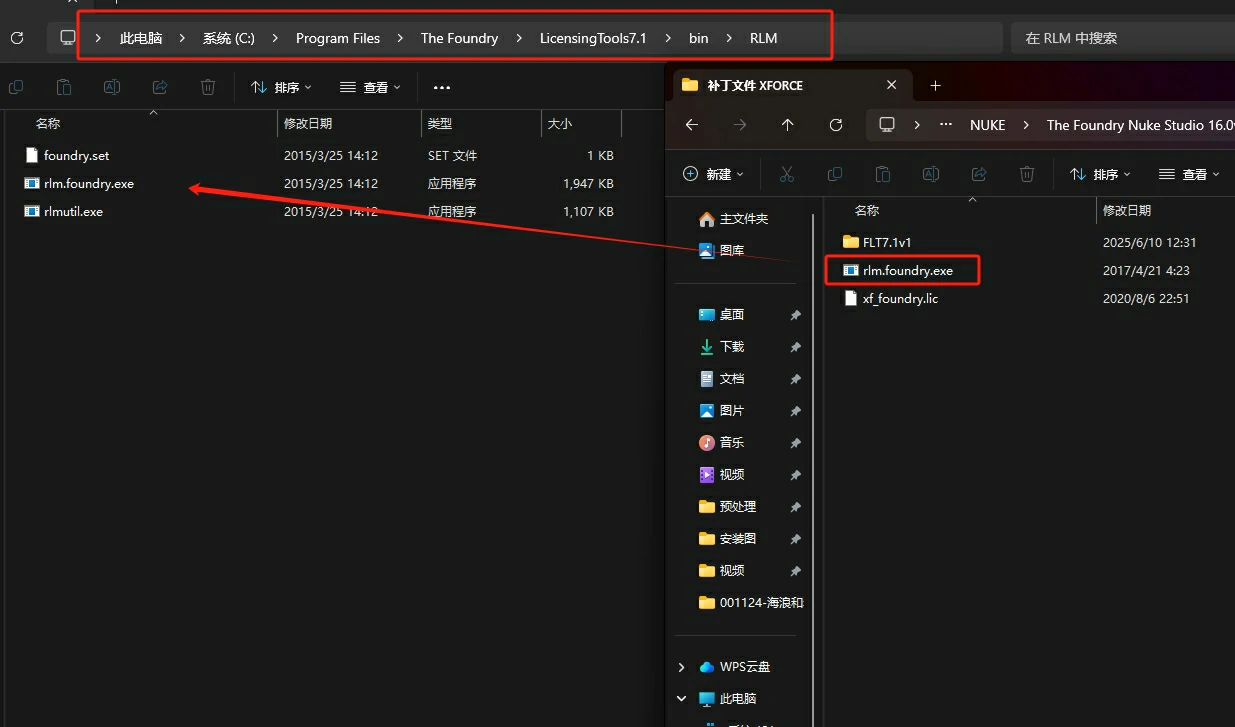Go up one folder in XFORCE window
1235x727 pixels.
(787, 125)
